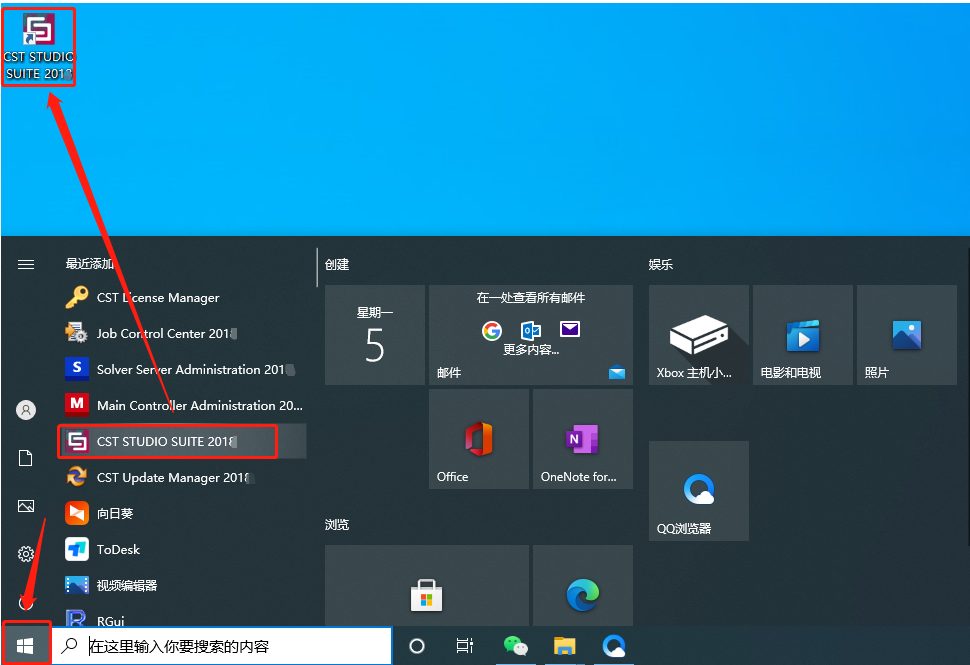Open Settings via the gear icon
This screenshot has width=970, height=665.
(26, 554)
